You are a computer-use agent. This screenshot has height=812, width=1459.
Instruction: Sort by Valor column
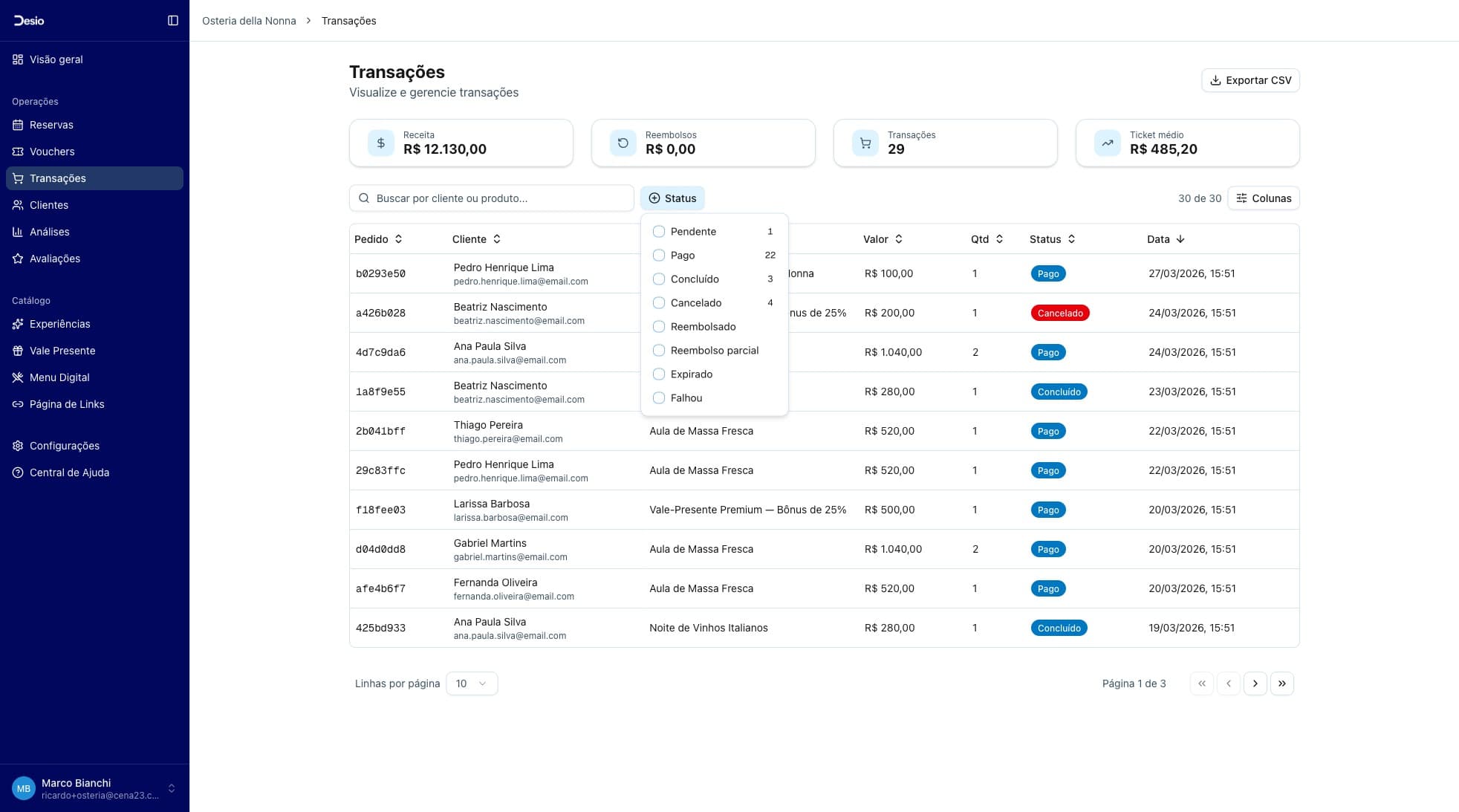pyautogui.click(x=883, y=239)
